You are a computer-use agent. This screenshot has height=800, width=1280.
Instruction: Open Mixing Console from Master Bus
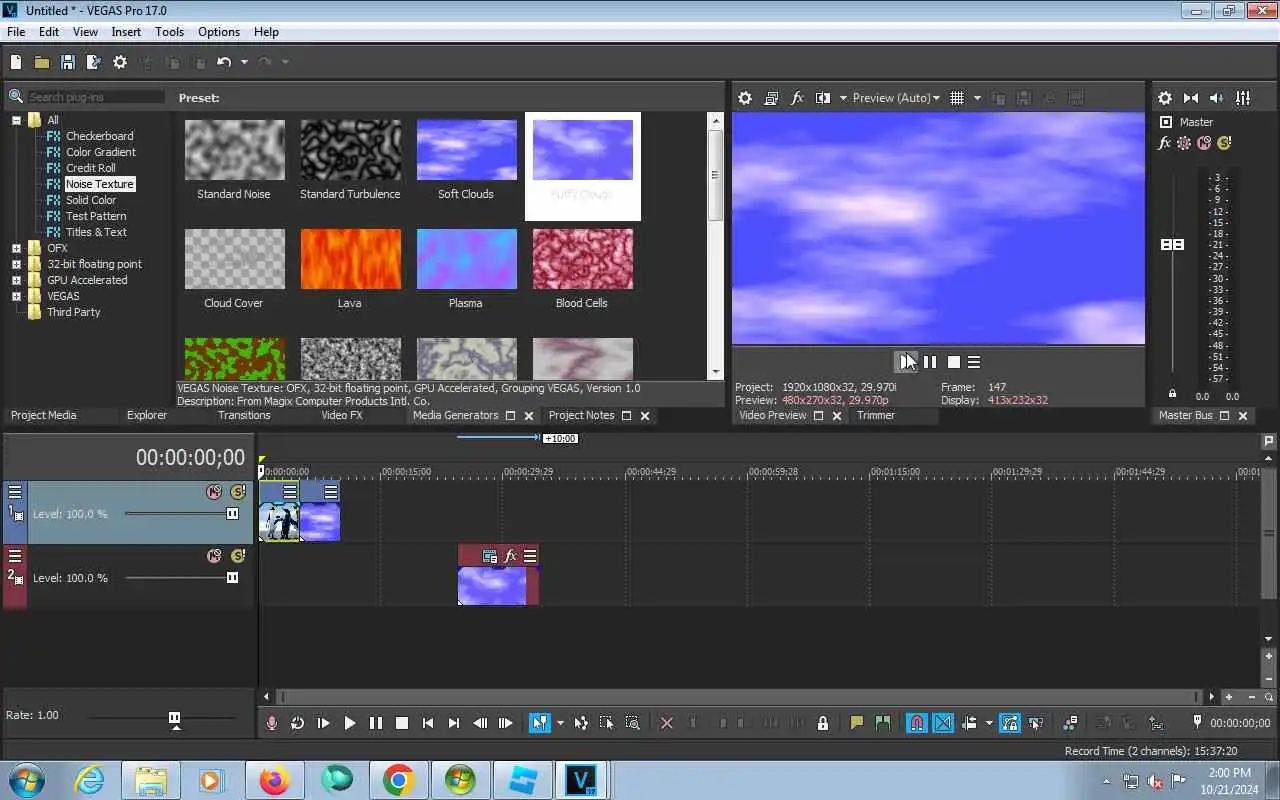(x=1243, y=98)
